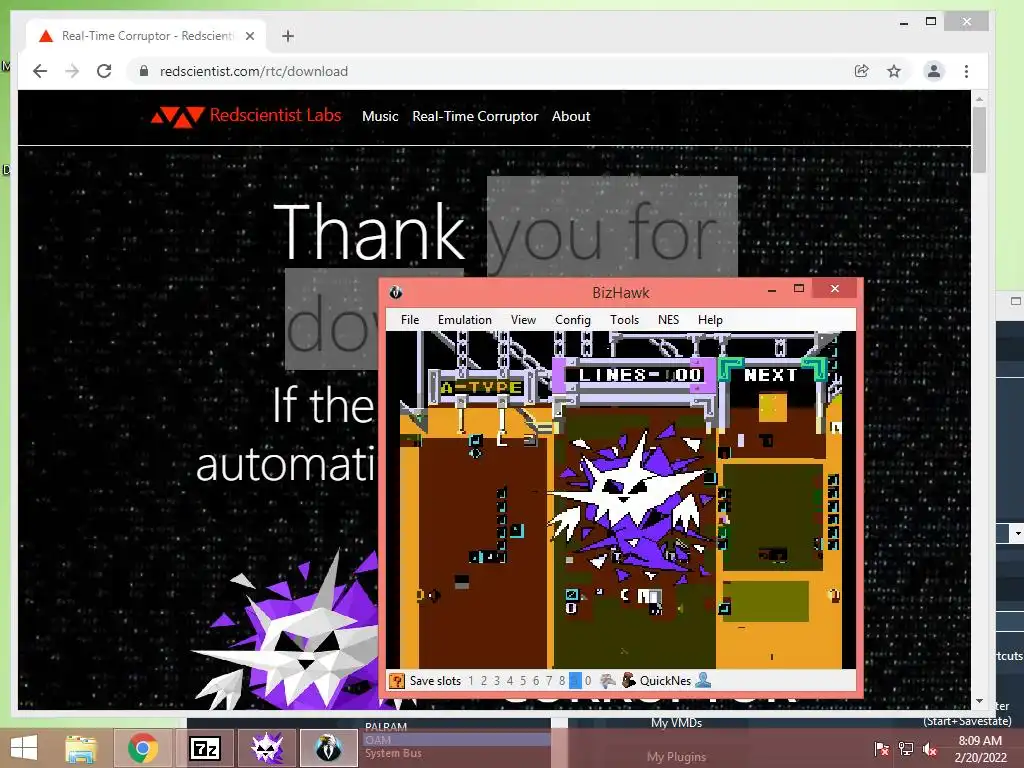This screenshot has height=768, width=1024.
Task: Select OAM in the RTC memory domain list
Action: point(456,740)
